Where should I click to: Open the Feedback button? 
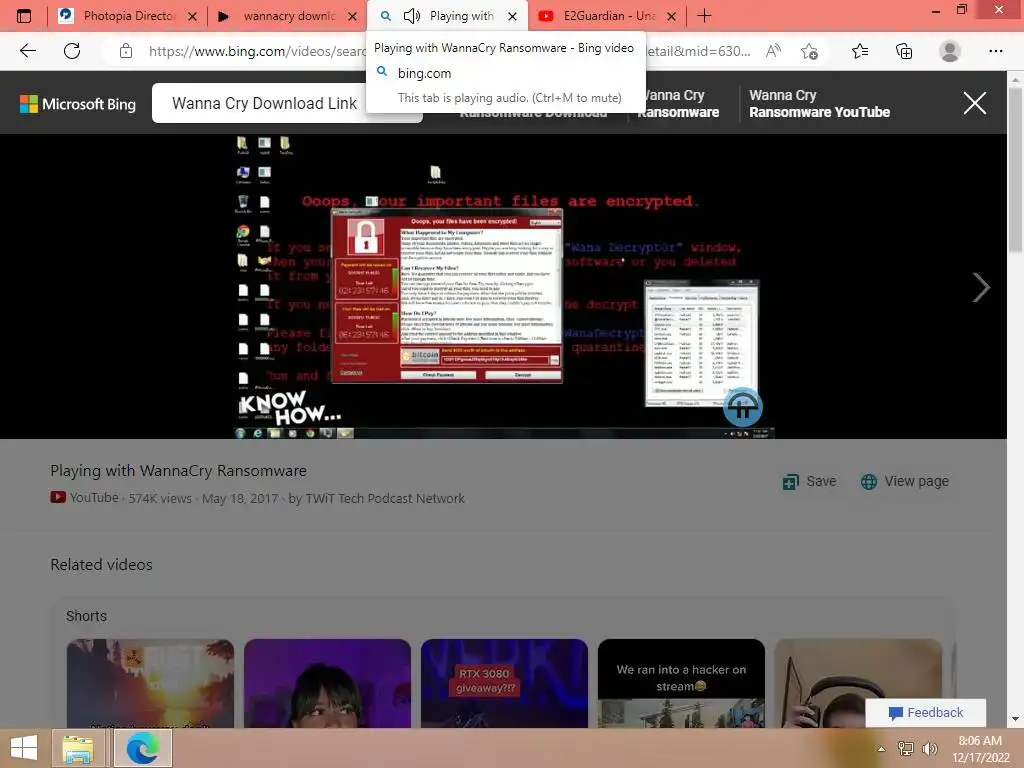[x=925, y=712]
